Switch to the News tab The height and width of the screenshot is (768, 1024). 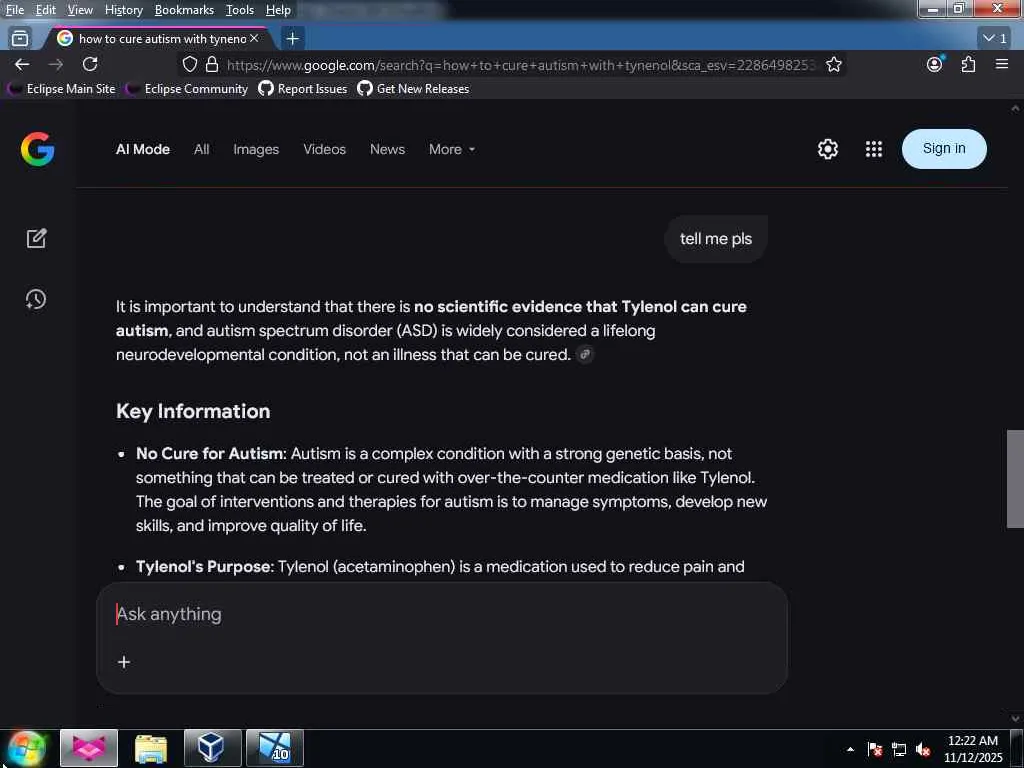pyautogui.click(x=387, y=150)
